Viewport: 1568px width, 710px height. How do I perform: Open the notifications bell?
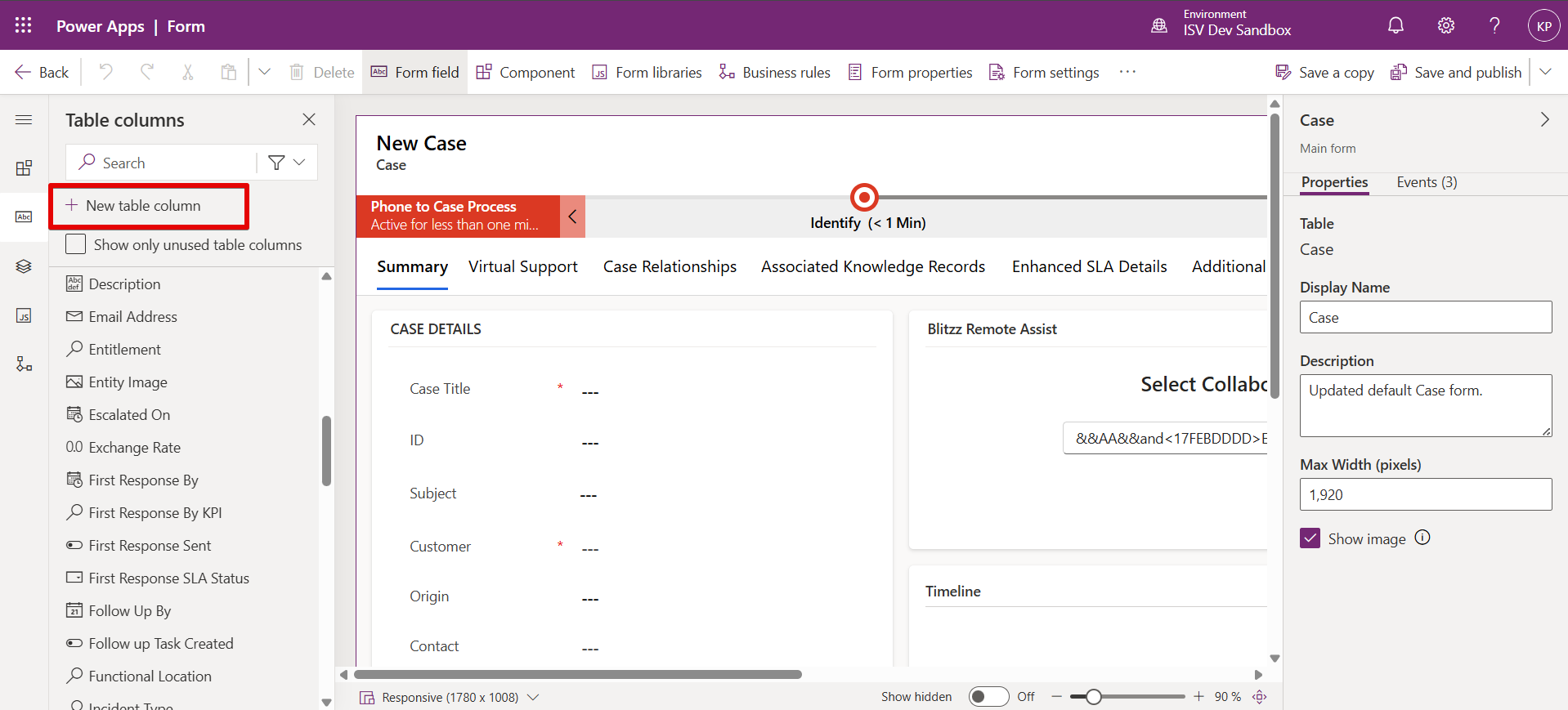point(1396,25)
